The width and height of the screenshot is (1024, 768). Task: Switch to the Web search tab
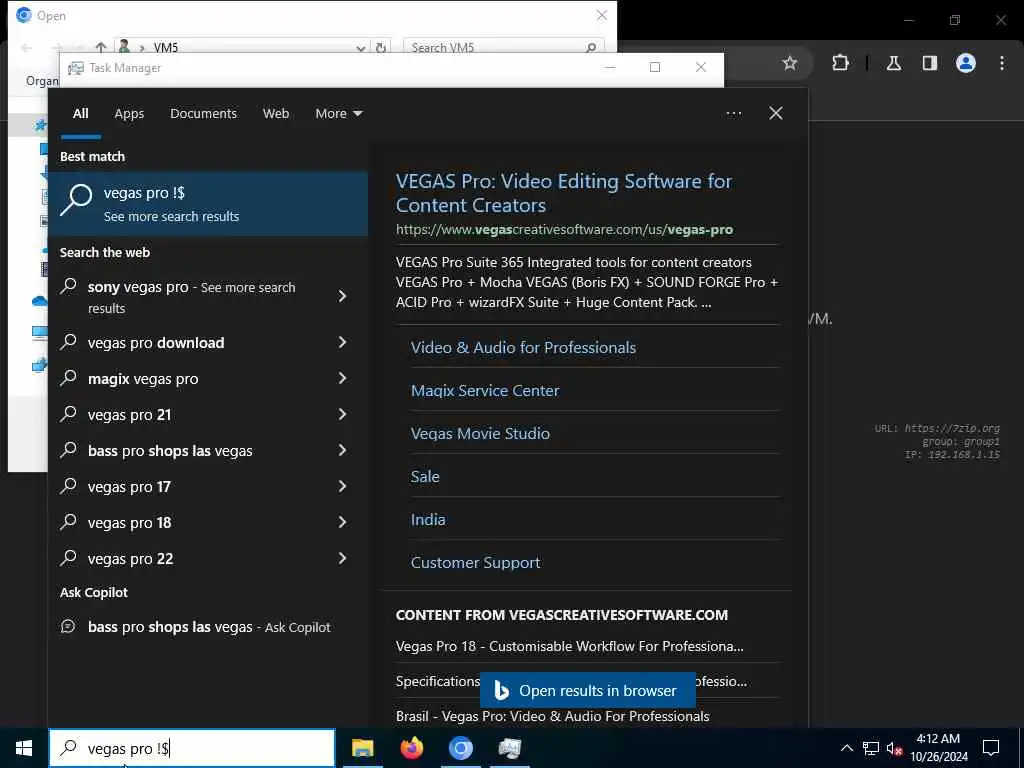(x=276, y=114)
